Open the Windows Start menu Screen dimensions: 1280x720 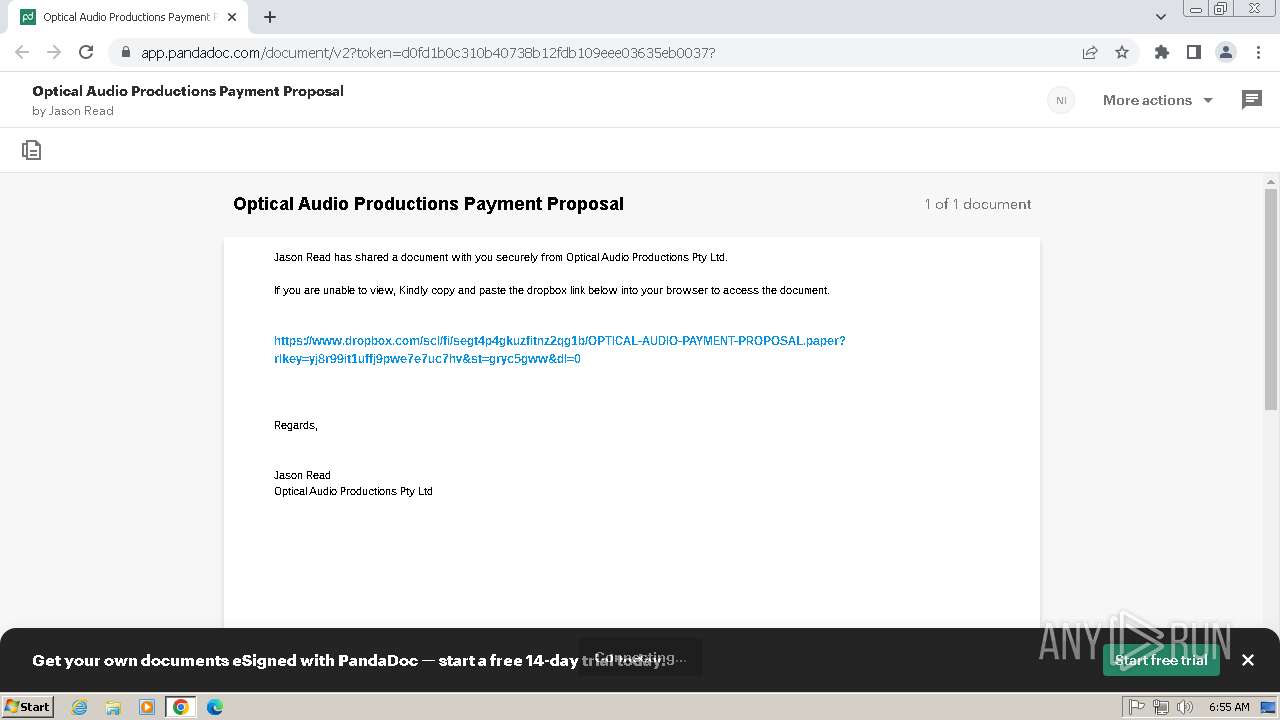[x=27, y=707]
